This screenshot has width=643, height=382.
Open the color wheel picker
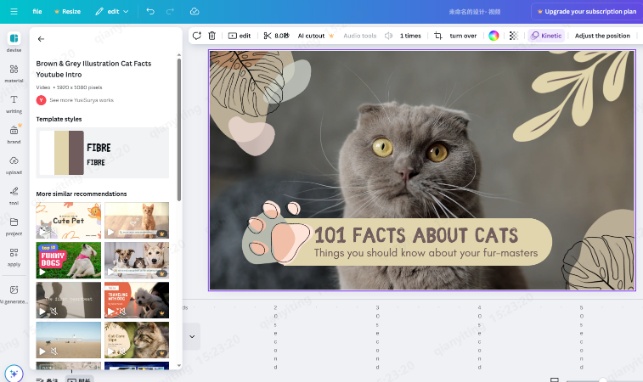(x=494, y=36)
